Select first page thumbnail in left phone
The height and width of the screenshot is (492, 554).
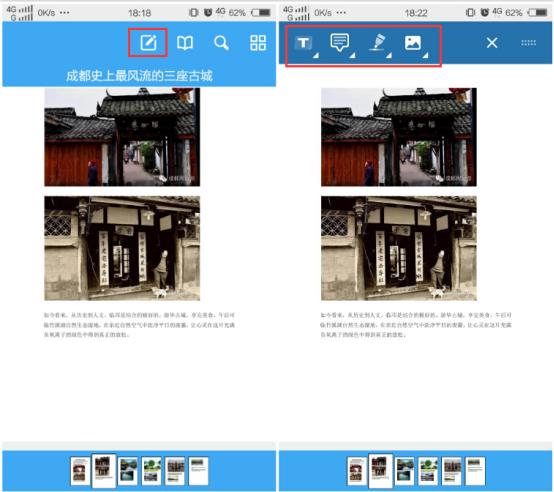80,471
